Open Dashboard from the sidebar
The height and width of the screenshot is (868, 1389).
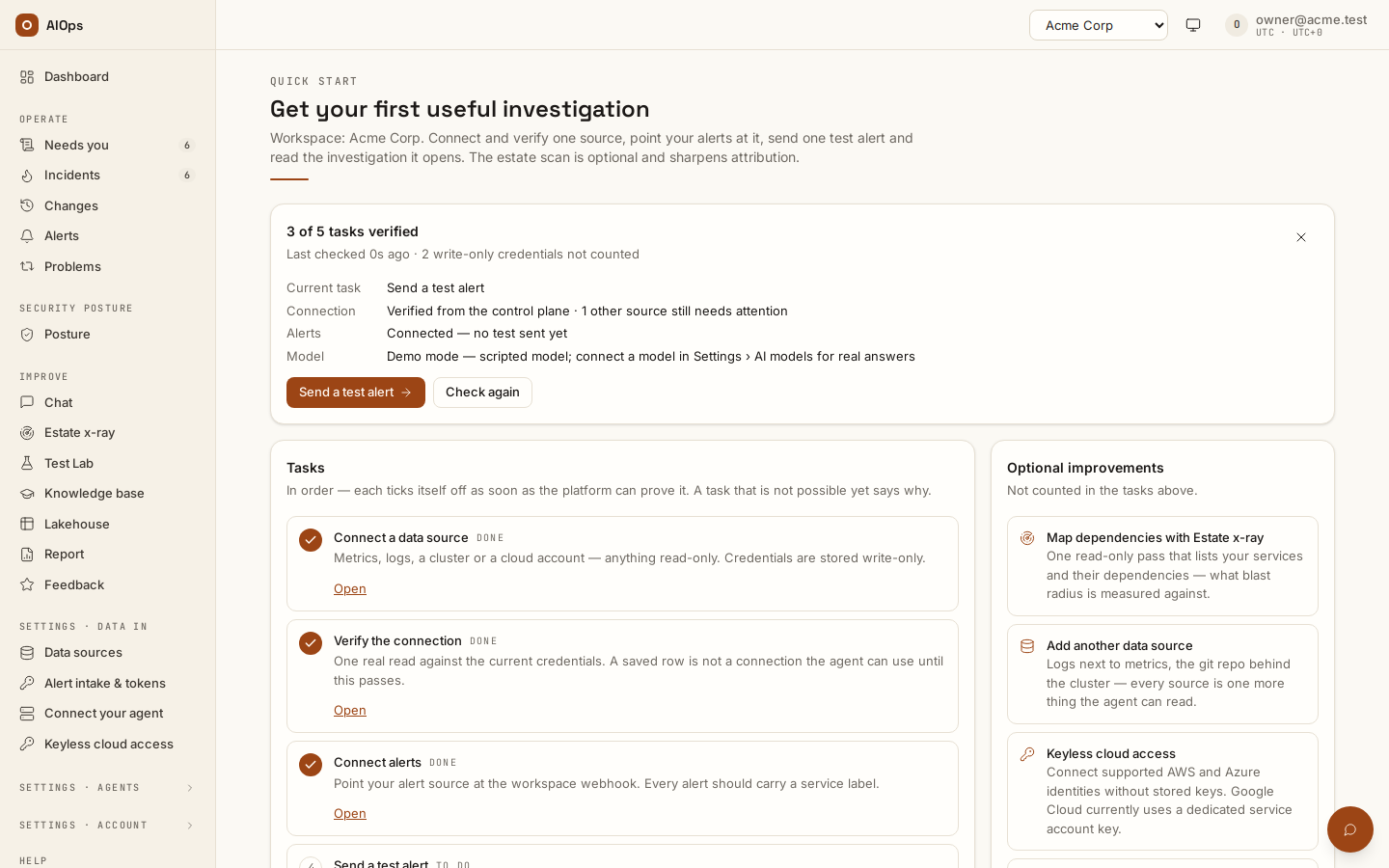click(107, 76)
